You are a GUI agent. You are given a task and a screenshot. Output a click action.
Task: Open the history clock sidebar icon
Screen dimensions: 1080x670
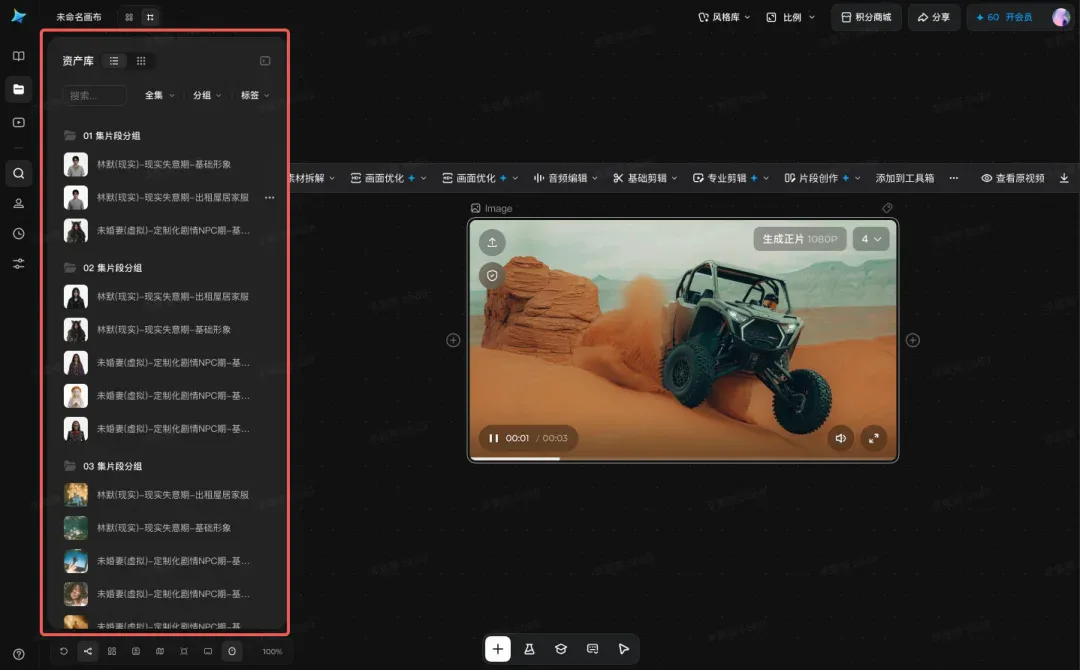pos(19,234)
